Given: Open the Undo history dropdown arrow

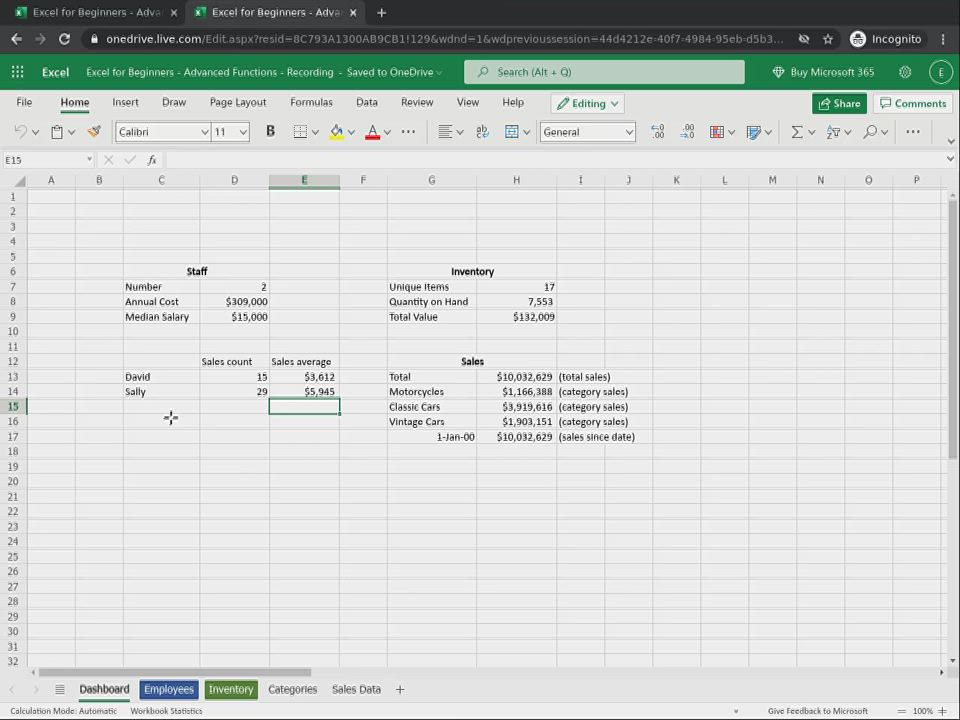Looking at the screenshot, I should 36,132.
